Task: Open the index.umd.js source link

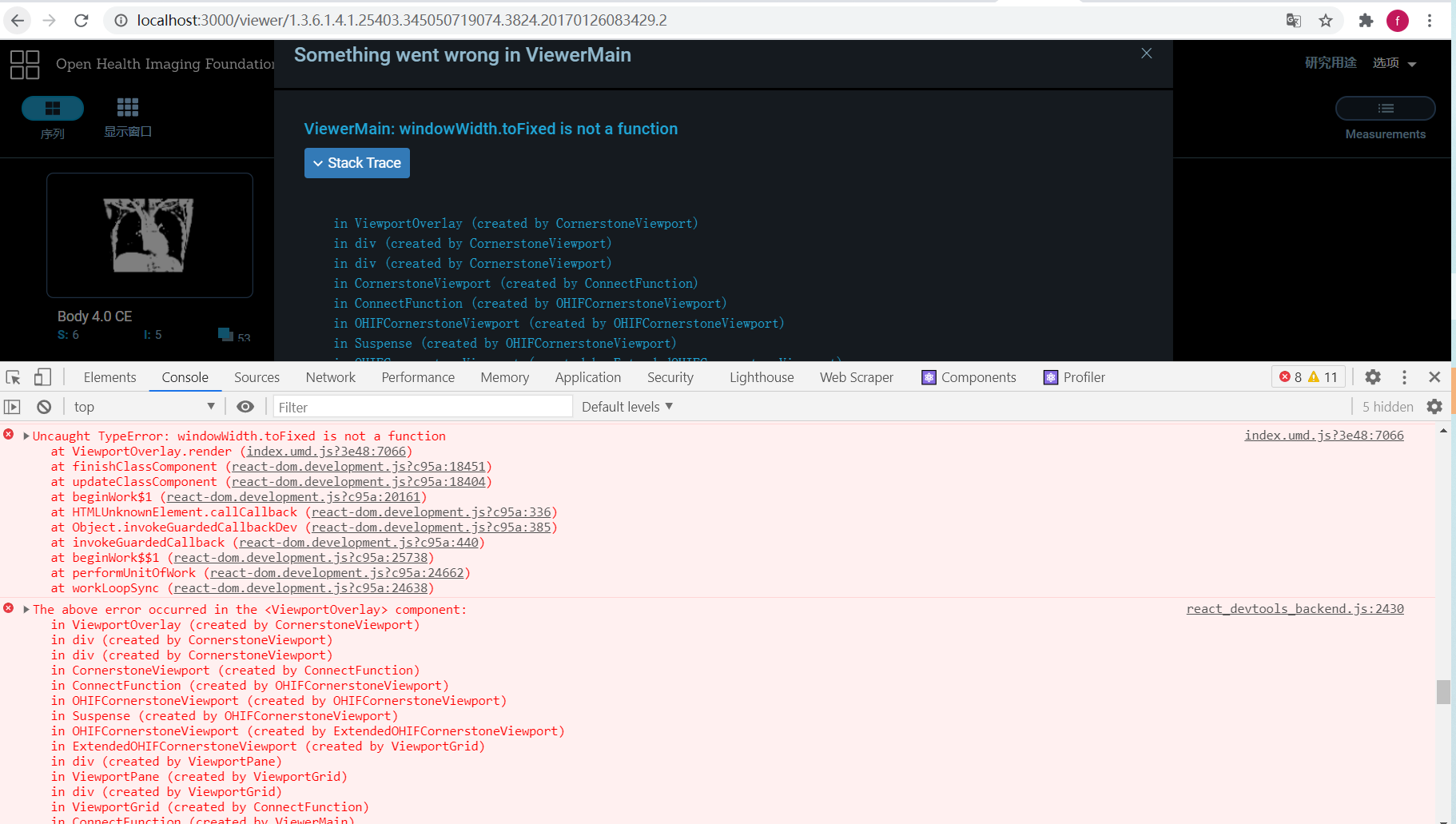Action: 1323,435
